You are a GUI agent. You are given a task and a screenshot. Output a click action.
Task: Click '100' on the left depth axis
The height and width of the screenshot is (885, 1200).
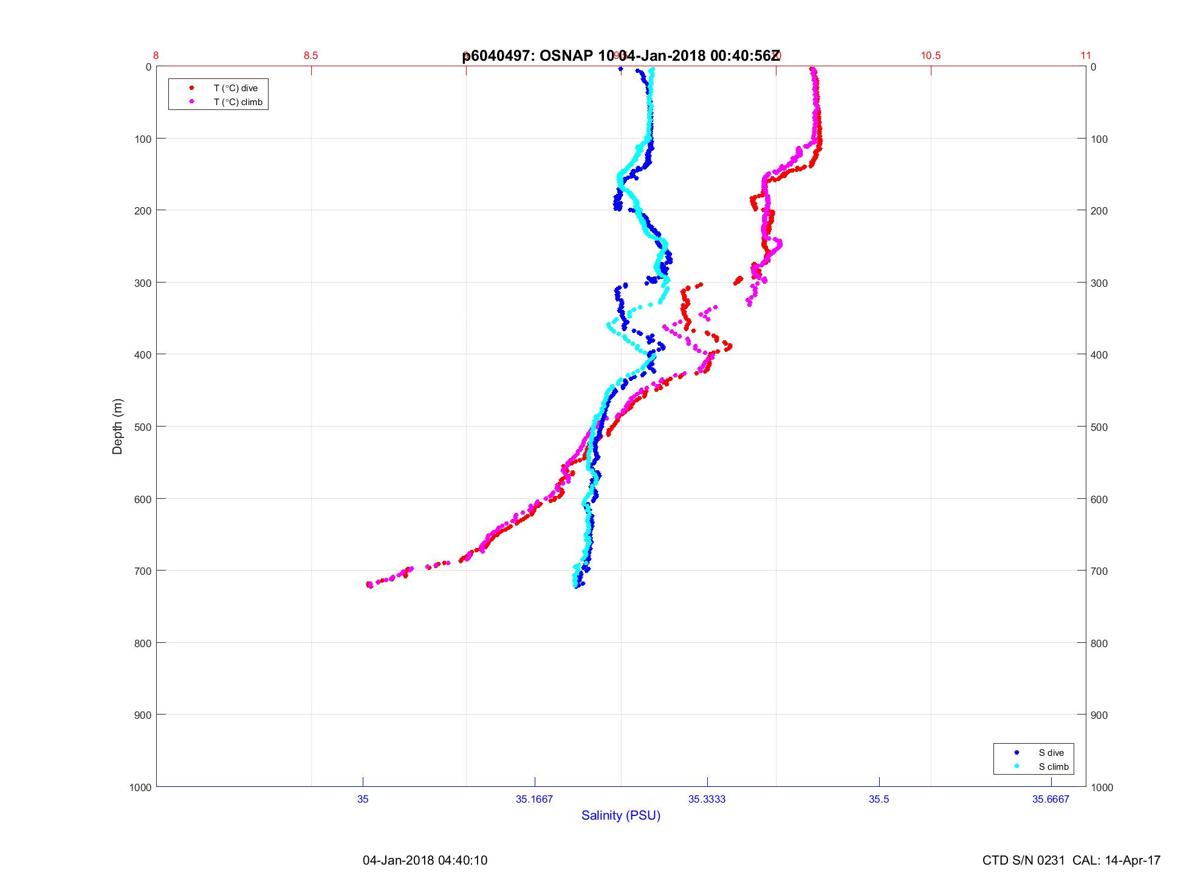click(x=142, y=139)
